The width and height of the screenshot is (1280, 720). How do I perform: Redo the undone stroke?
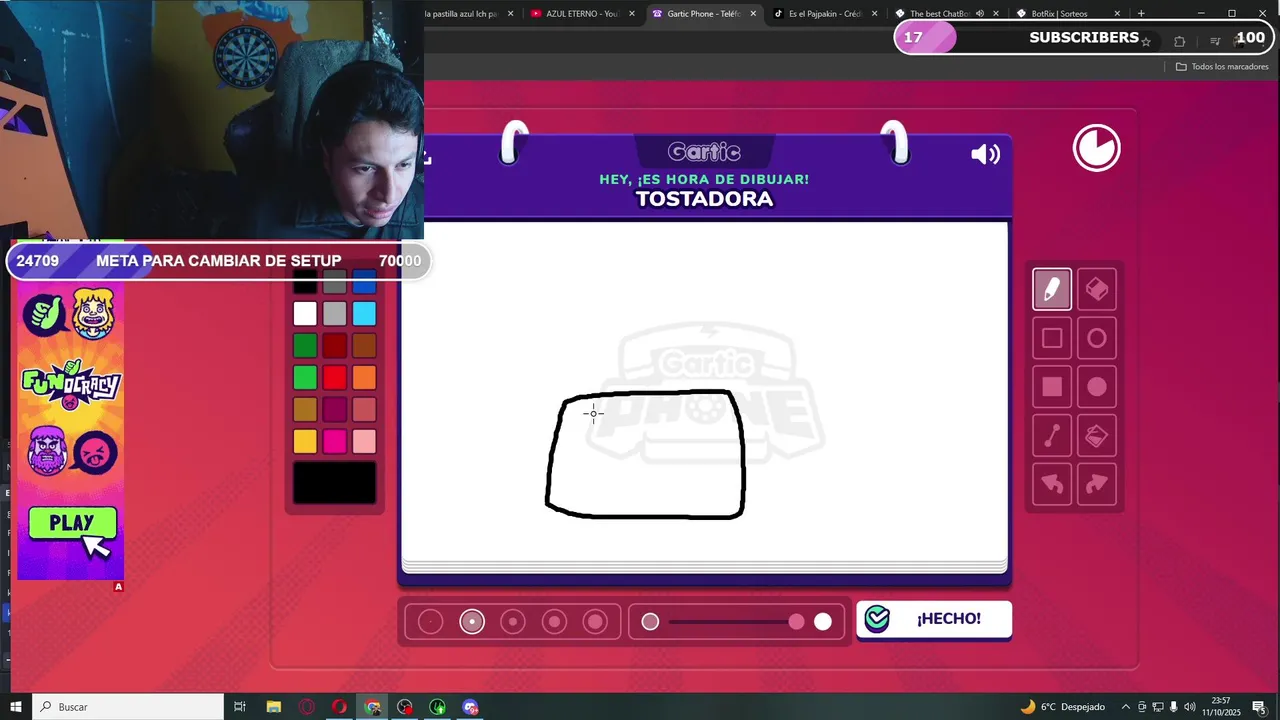[x=1097, y=484]
